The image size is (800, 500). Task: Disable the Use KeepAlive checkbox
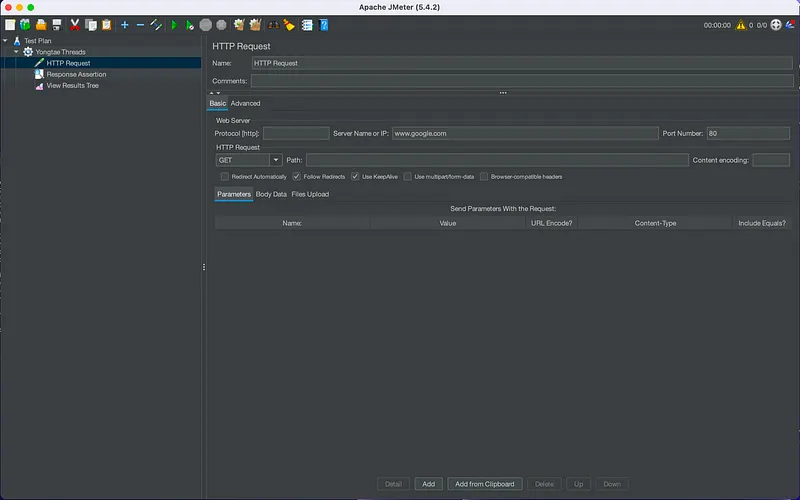tap(355, 176)
